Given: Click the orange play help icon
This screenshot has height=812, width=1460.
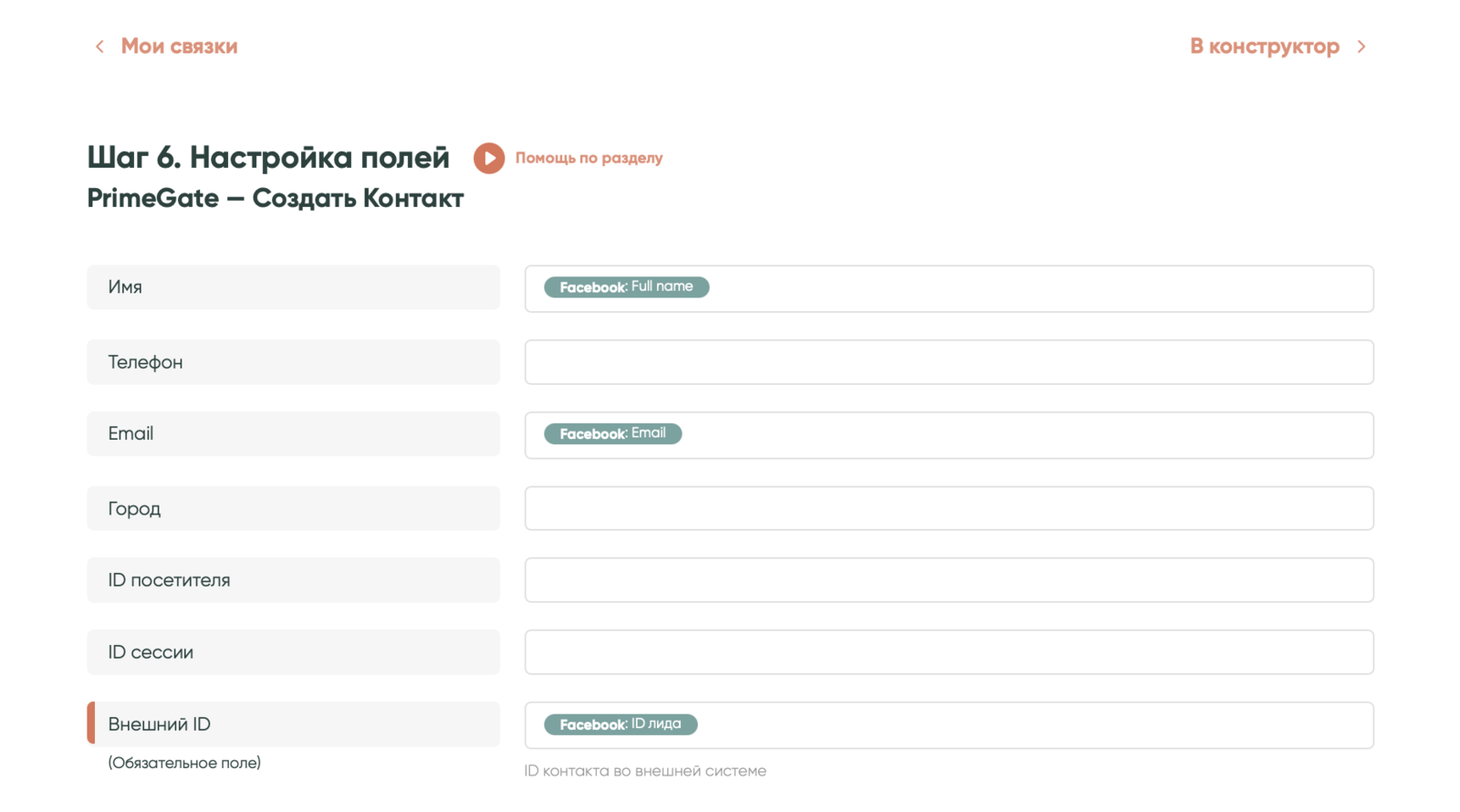Looking at the screenshot, I should click(488, 158).
